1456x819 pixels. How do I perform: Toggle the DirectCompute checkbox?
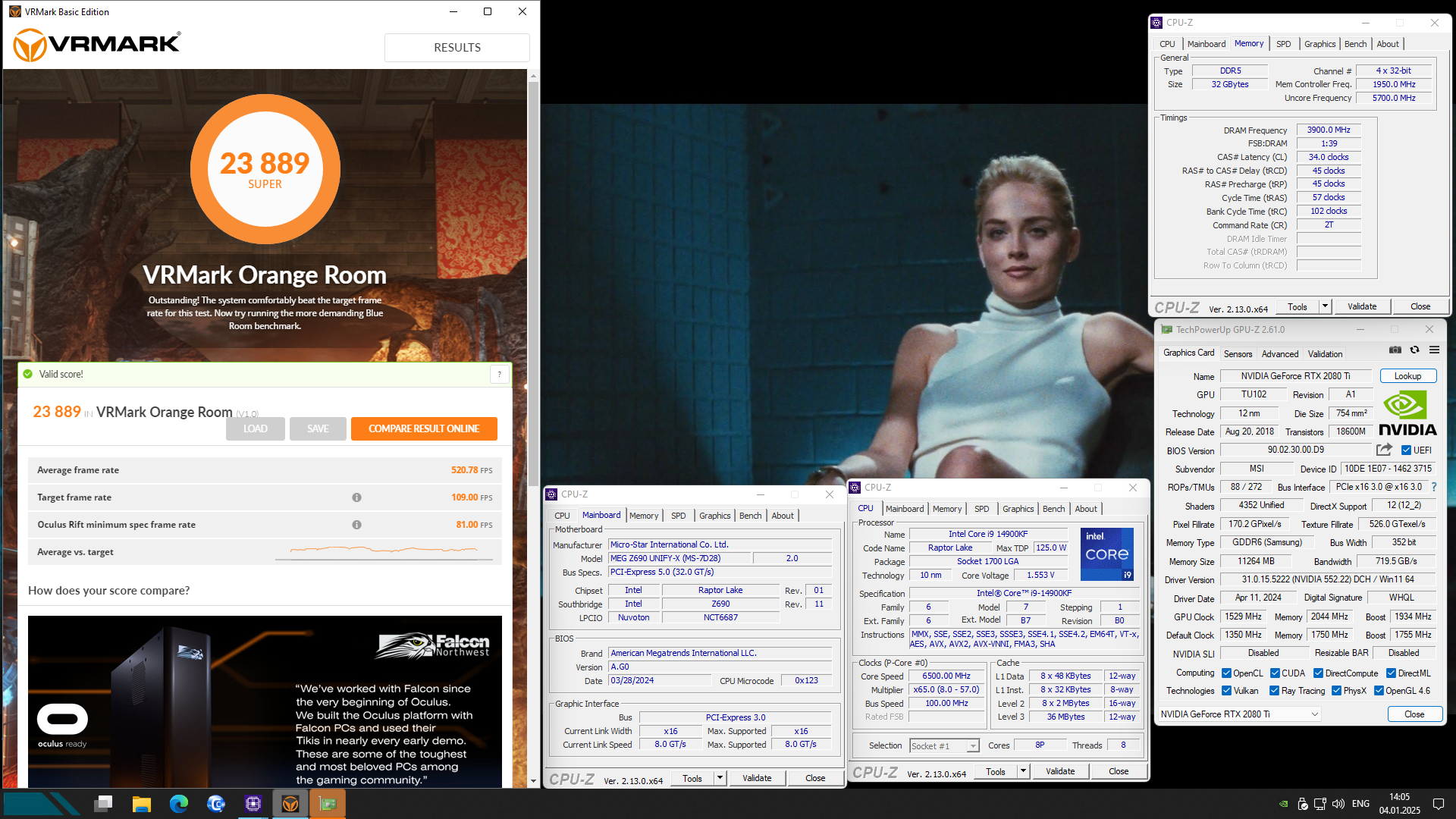tap(1318, 673)
